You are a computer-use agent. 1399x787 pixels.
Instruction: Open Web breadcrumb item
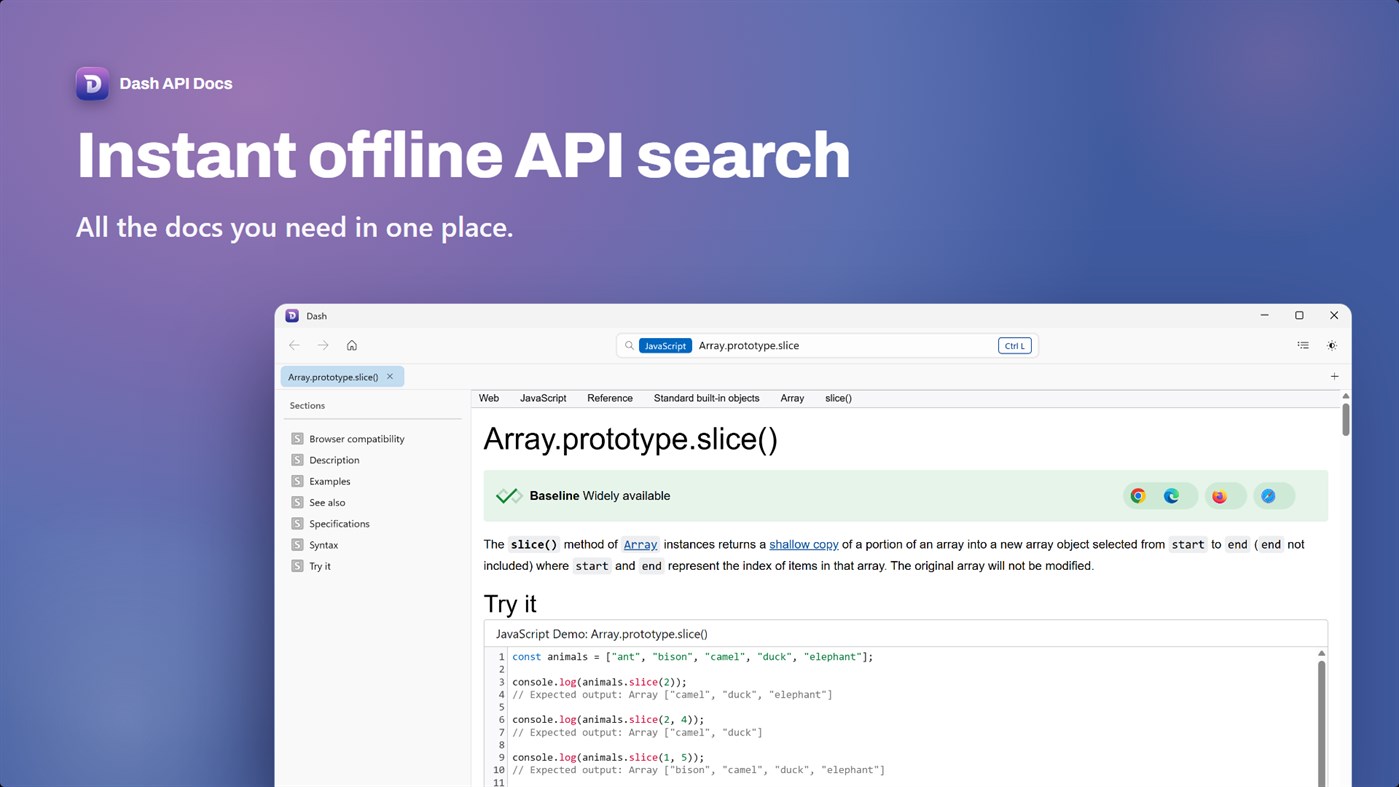point(489,398)
